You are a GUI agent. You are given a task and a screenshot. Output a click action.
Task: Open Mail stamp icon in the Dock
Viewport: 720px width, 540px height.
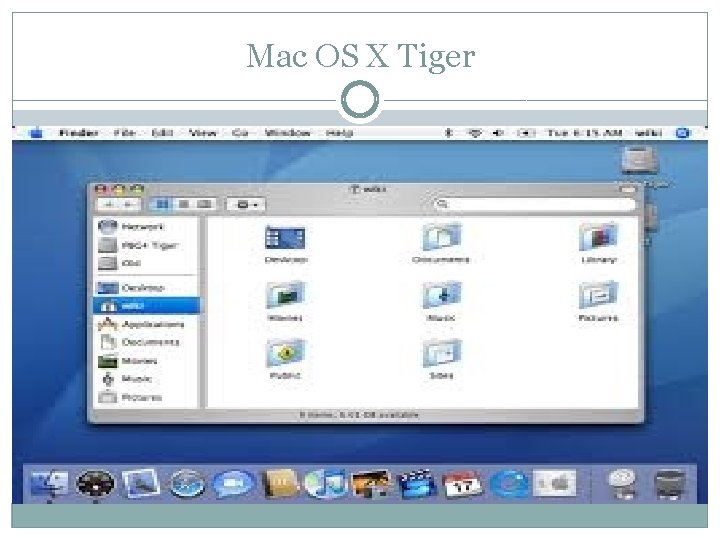click(141, 483)
